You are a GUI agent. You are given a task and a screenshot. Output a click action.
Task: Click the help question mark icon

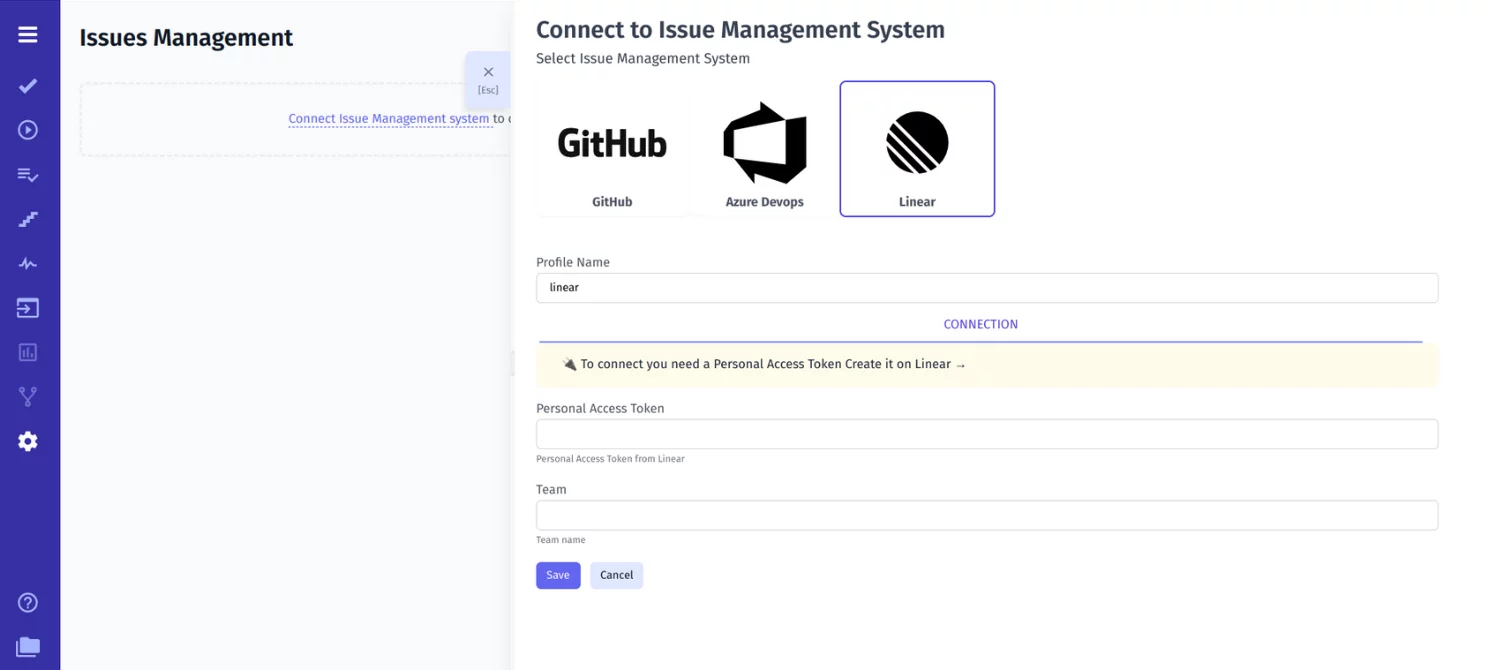(x=28, y=602)
